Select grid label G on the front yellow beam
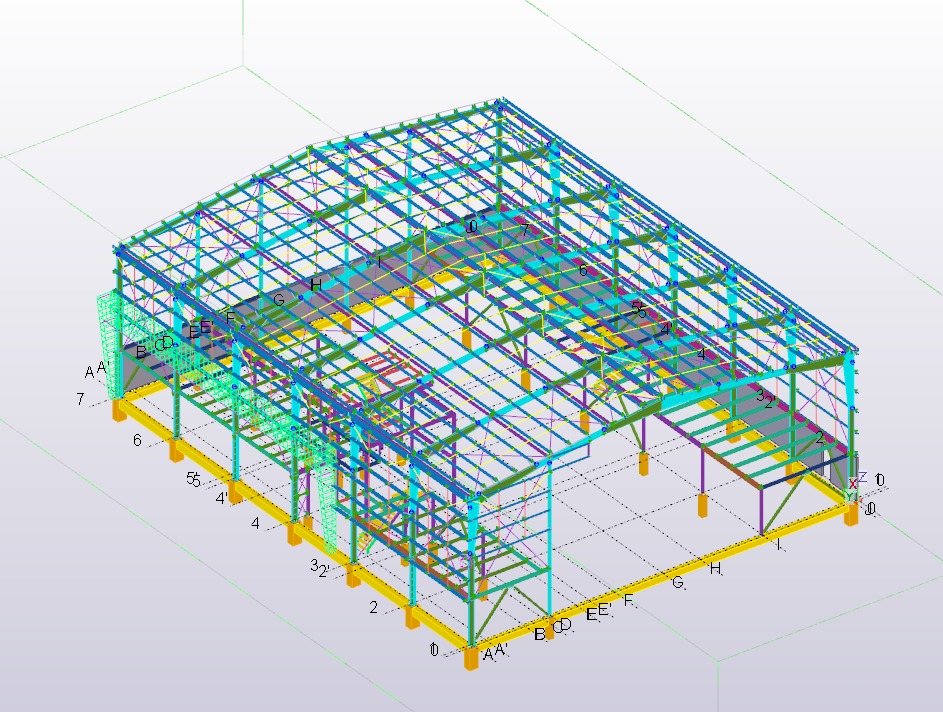 [677, 583]
